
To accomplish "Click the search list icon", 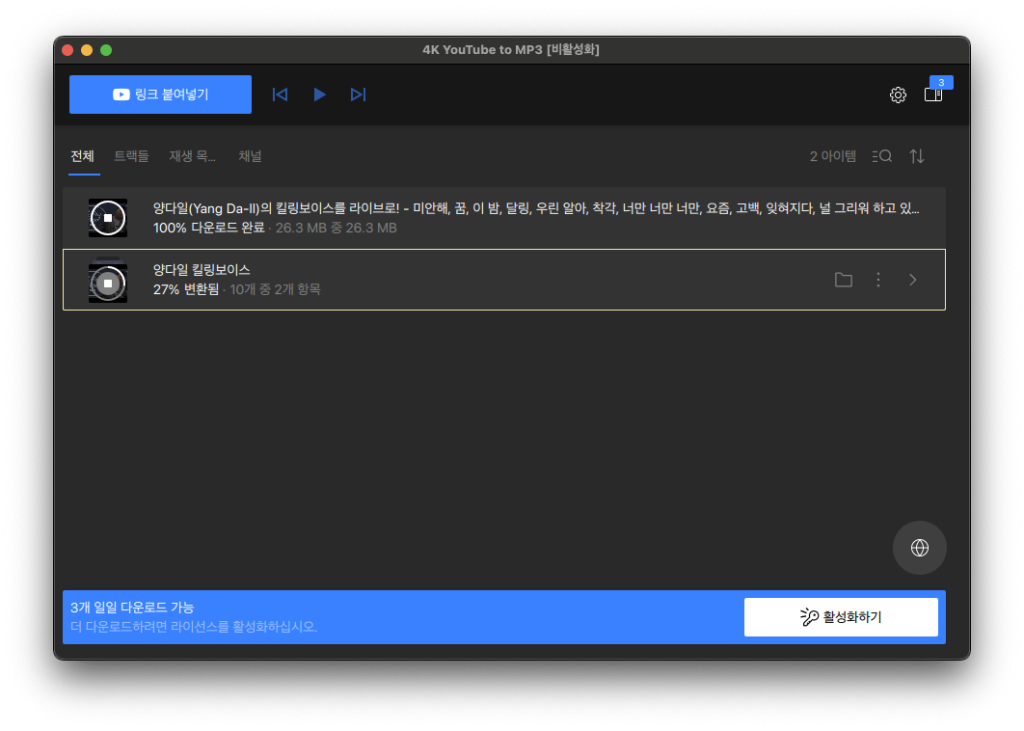I will [882, 156].
